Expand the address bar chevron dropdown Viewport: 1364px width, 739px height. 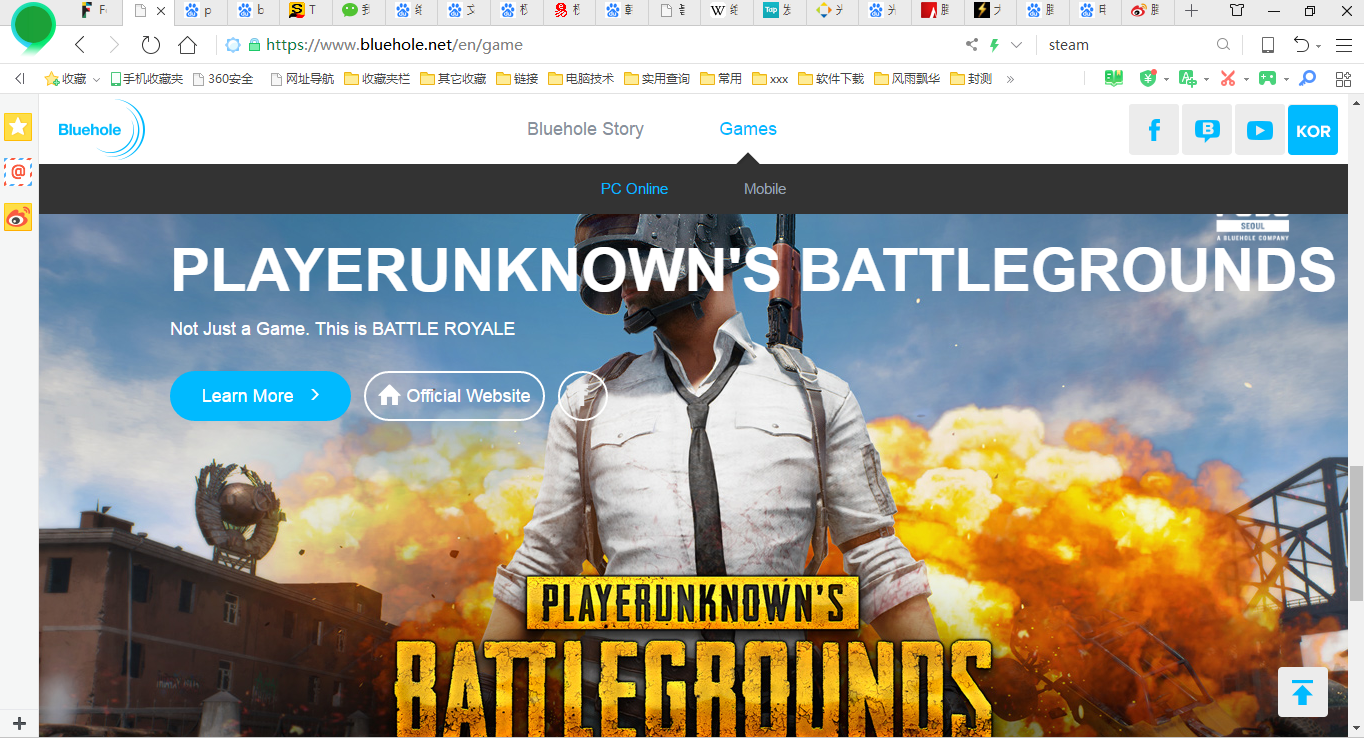pyautogui.click(x=1016, y=45)
